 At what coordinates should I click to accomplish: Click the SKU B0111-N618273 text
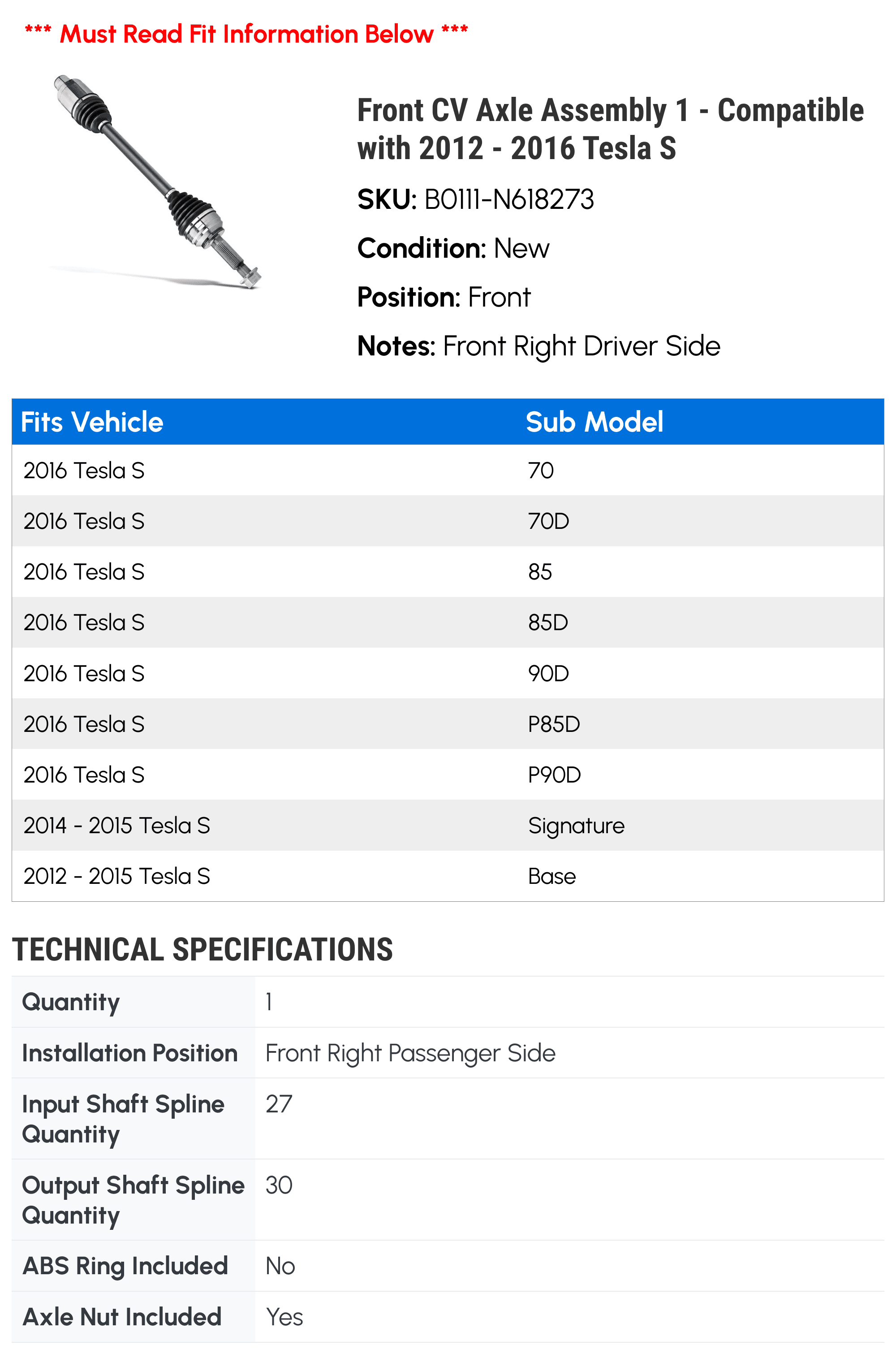pos(475,199)
